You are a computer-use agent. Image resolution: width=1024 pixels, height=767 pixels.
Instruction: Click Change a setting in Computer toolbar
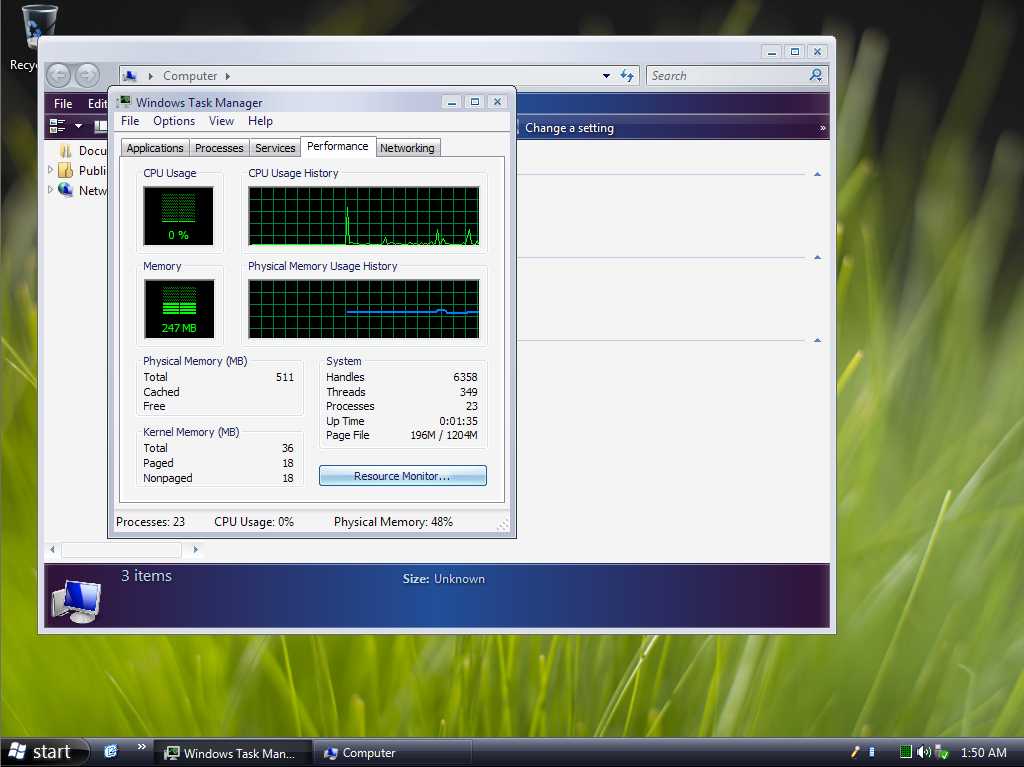[569, 128]
